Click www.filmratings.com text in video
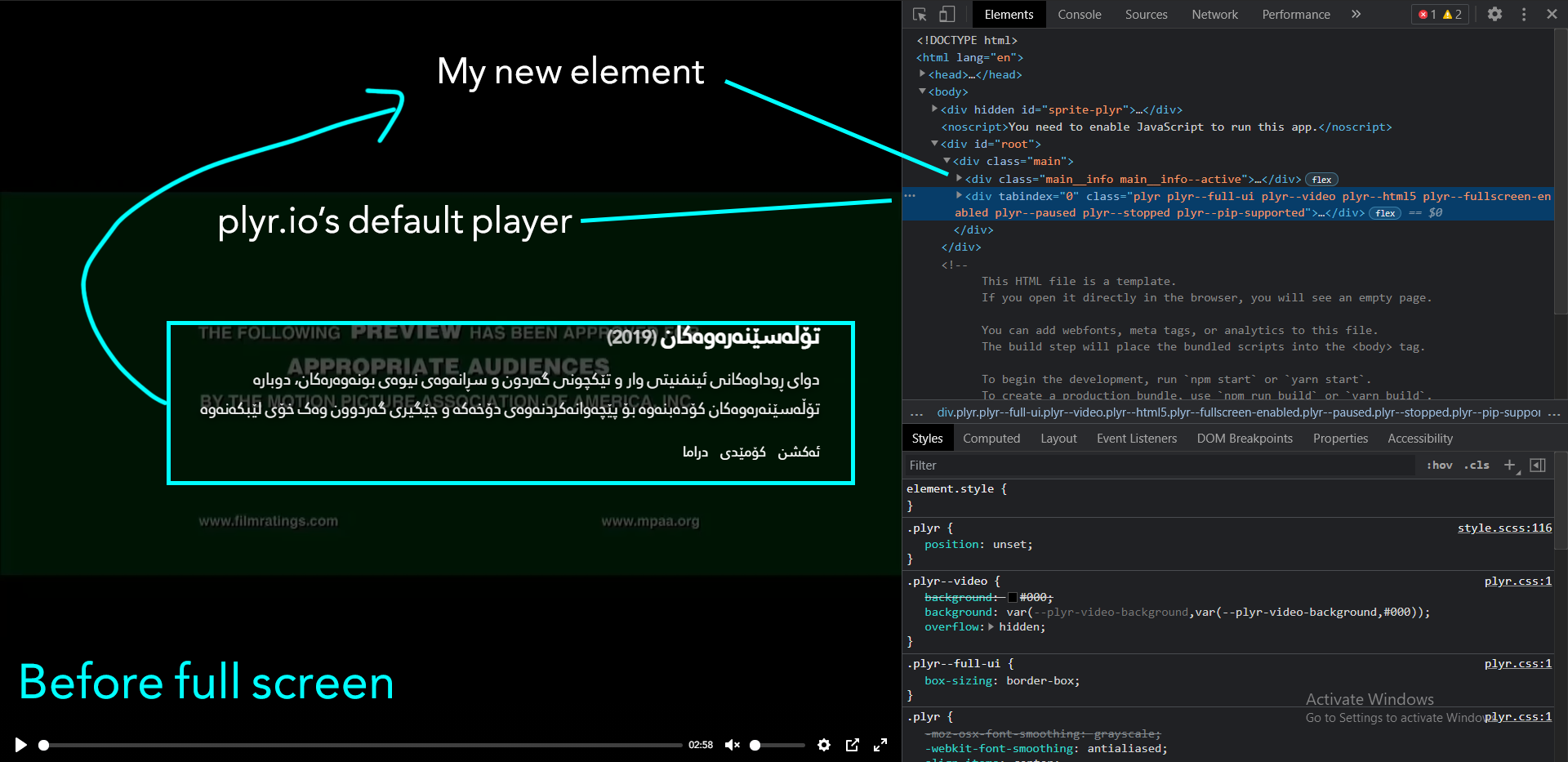 (268, 521)
